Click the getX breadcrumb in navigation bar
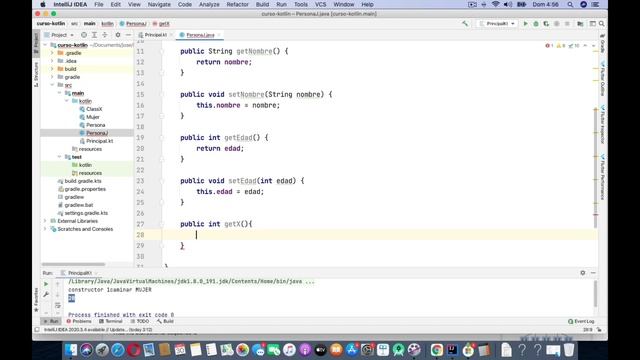 pyautogui.click(x=161, y=24)
